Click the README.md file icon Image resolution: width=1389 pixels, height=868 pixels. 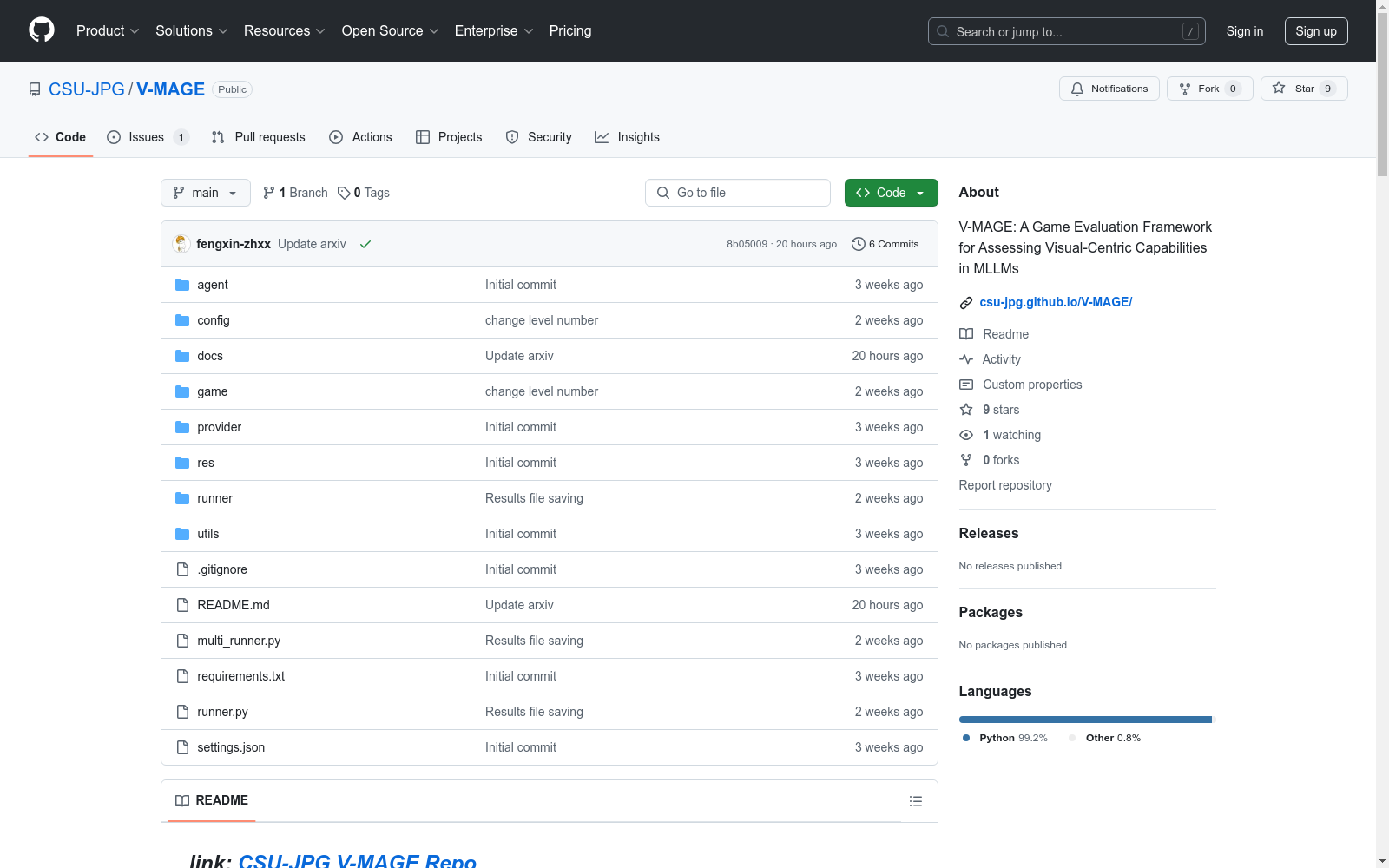point(182,605)
